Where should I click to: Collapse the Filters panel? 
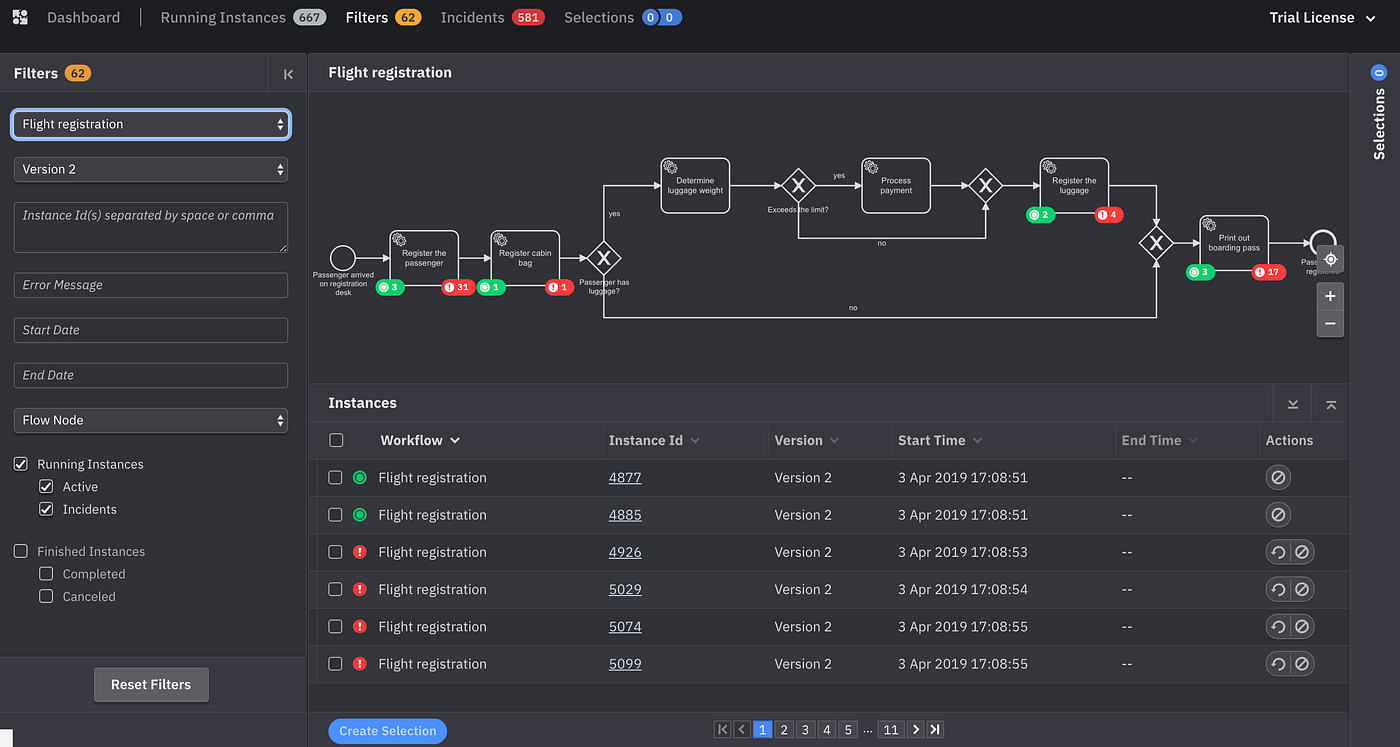(x=288, y=74)
